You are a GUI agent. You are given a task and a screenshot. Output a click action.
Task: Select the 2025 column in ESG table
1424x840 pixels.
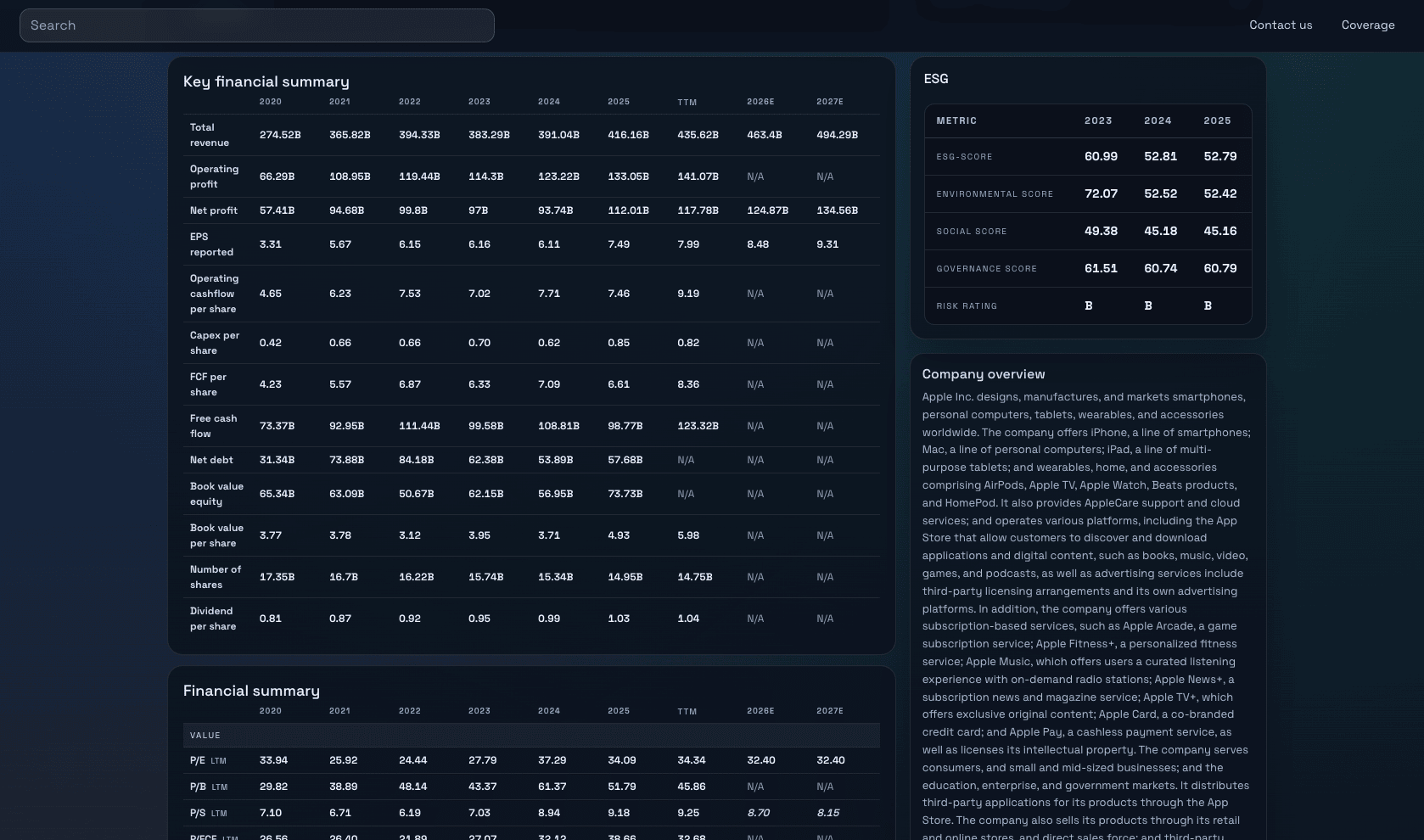pyautogui.click(x=1218, y=120)
